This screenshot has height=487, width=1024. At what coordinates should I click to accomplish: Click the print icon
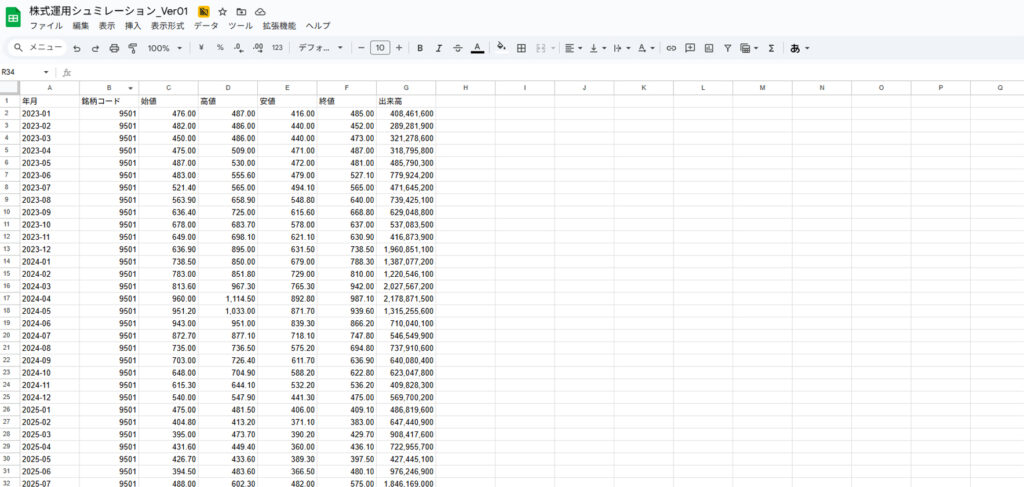click(x=114, y=48)
